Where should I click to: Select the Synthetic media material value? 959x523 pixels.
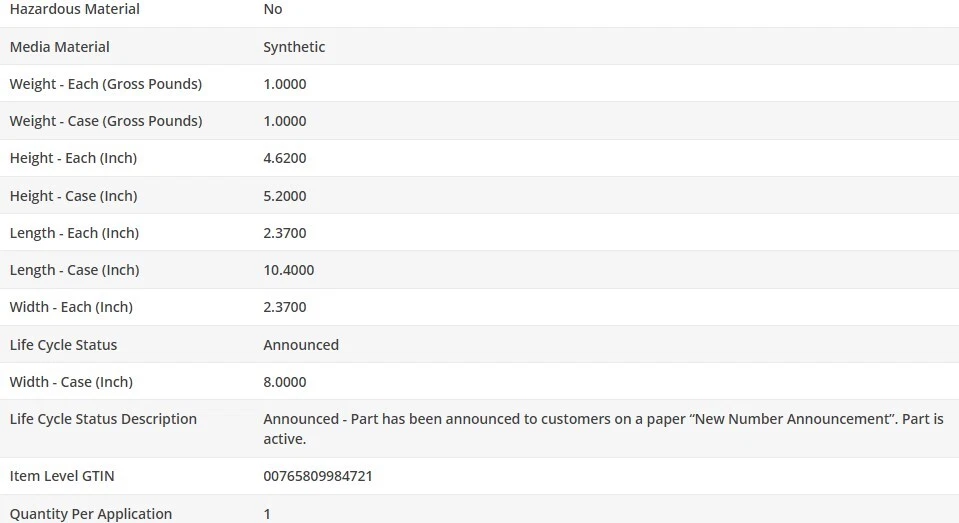coord(294,47)
